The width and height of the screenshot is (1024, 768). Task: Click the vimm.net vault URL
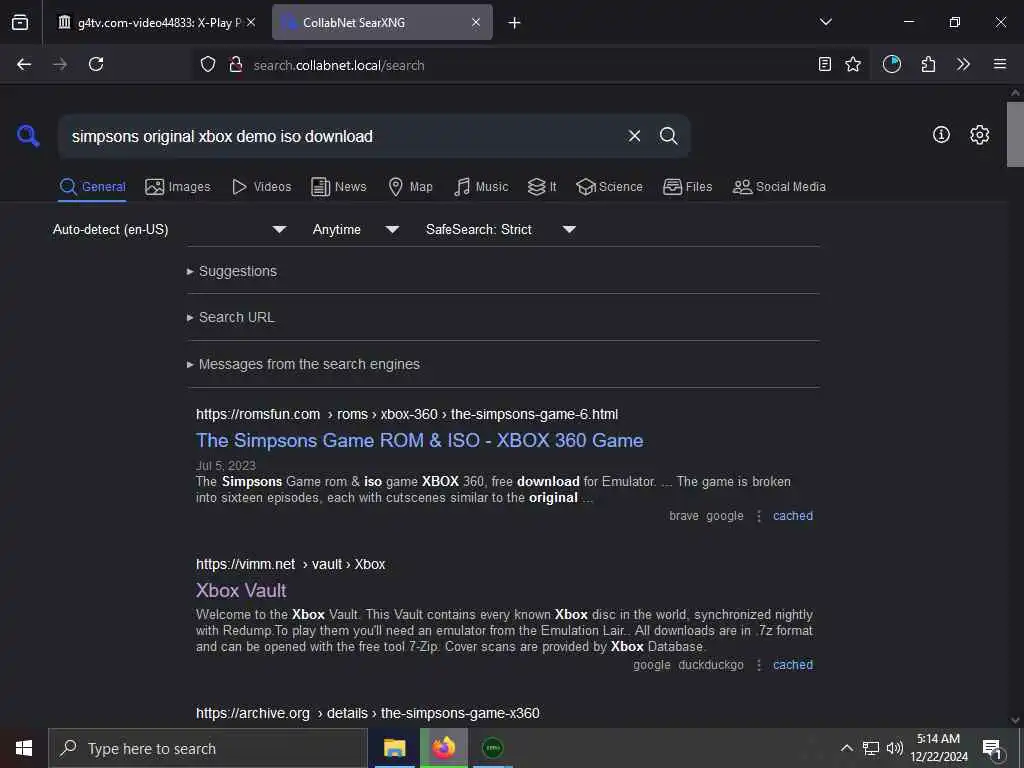pyautogui.click(x=291, y=564)
